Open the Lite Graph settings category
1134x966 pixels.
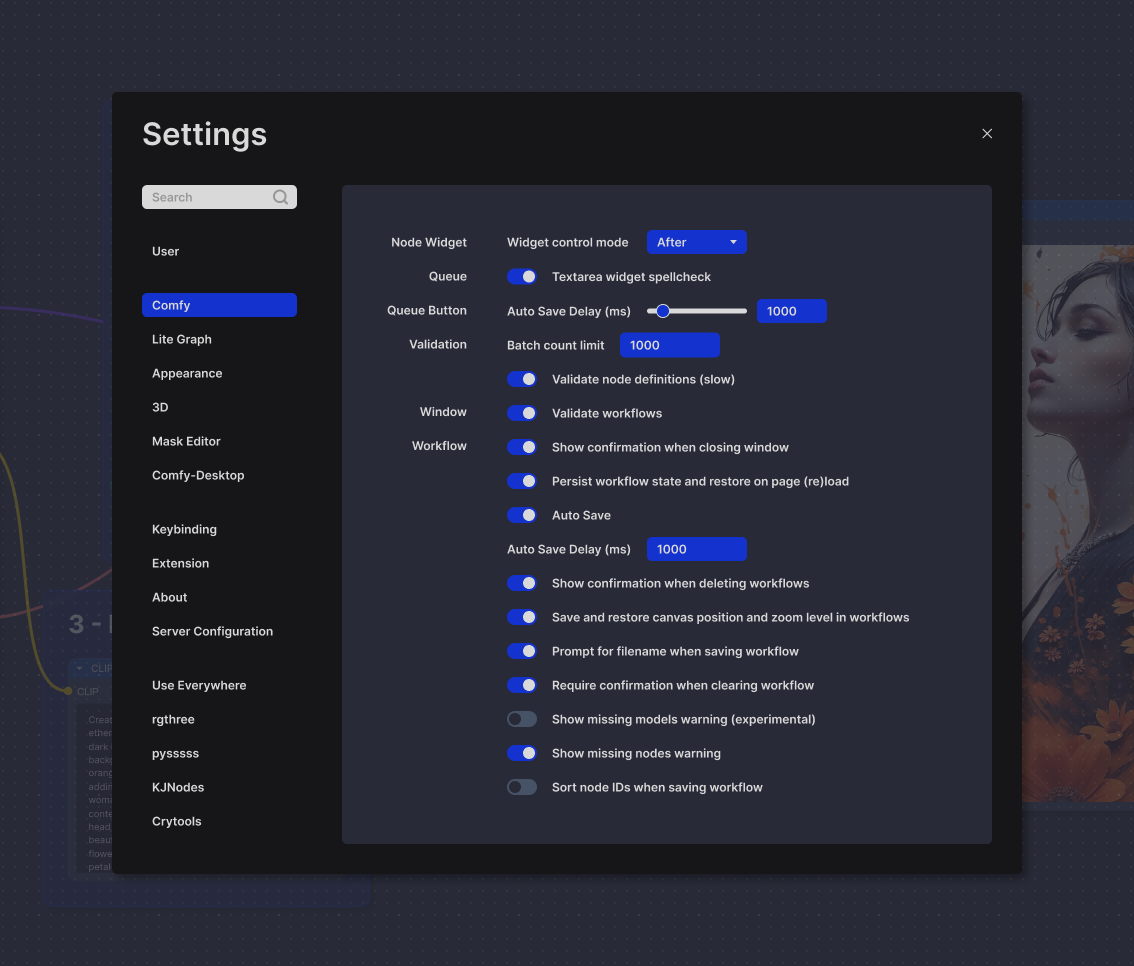tap(182, 339)
